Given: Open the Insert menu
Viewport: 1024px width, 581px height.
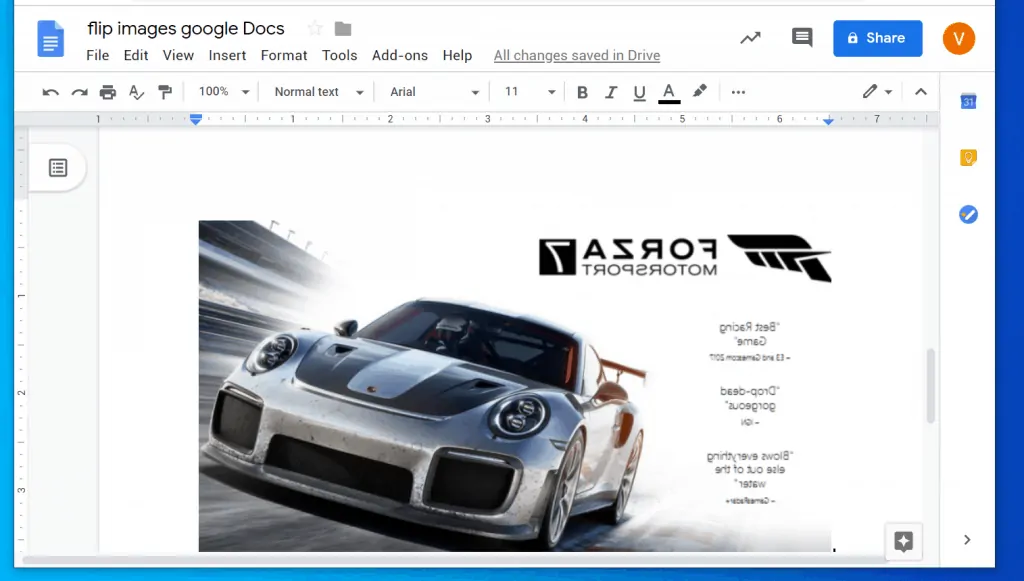Looking at the screenshot, I should coord(227,55).
